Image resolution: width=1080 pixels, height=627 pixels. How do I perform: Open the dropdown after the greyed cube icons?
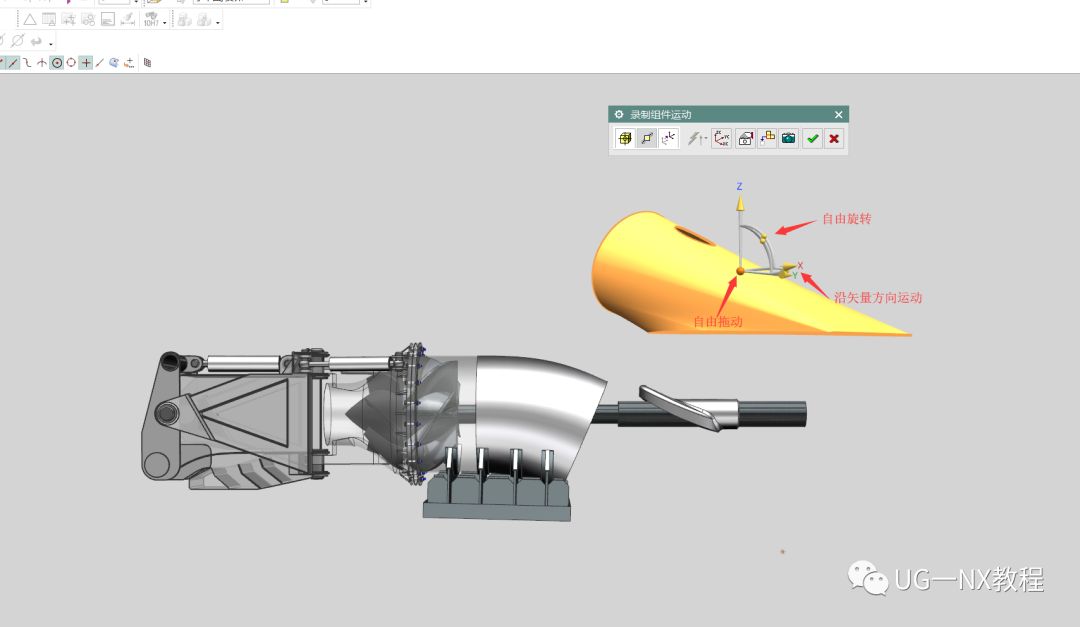click(218, 23)
